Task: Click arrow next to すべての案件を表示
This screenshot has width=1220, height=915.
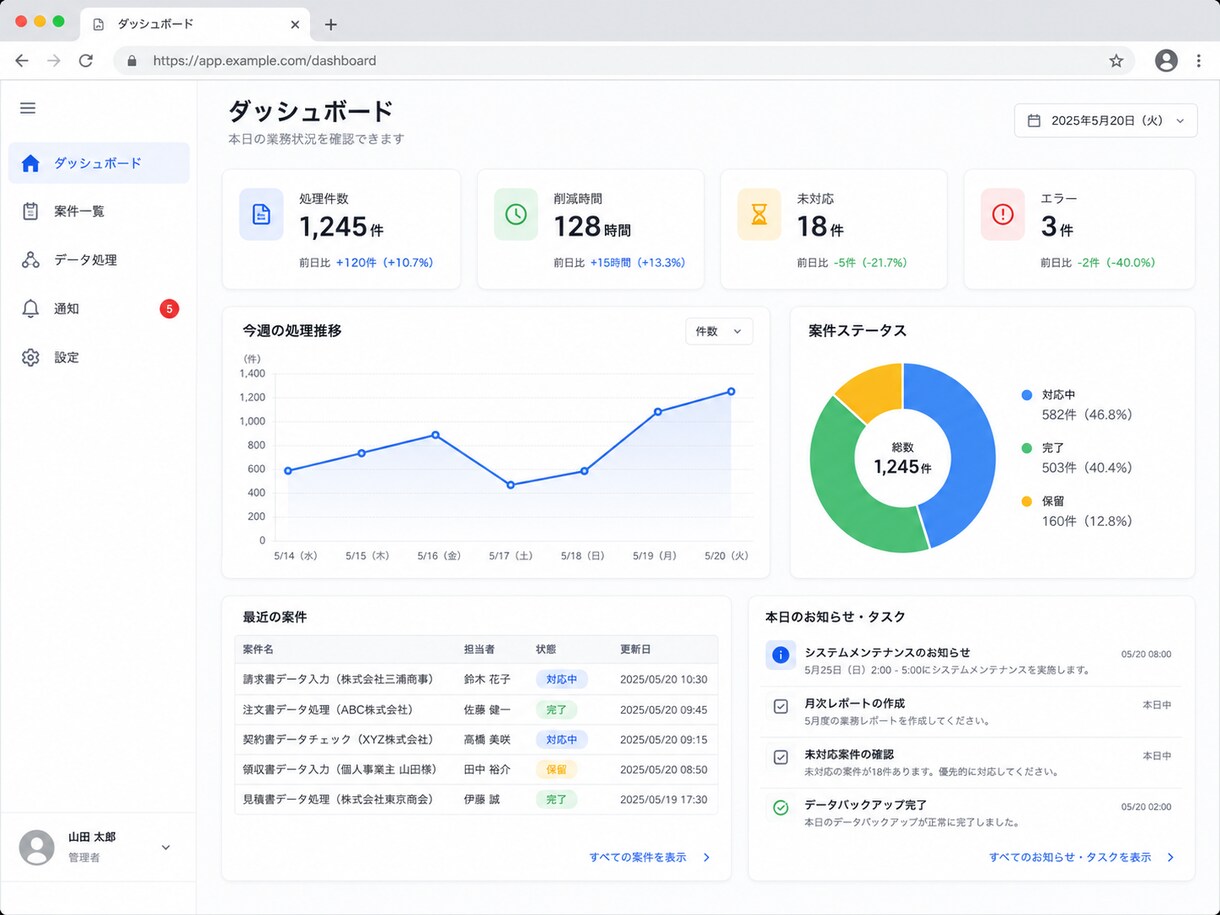Action: tap(706, 857)
